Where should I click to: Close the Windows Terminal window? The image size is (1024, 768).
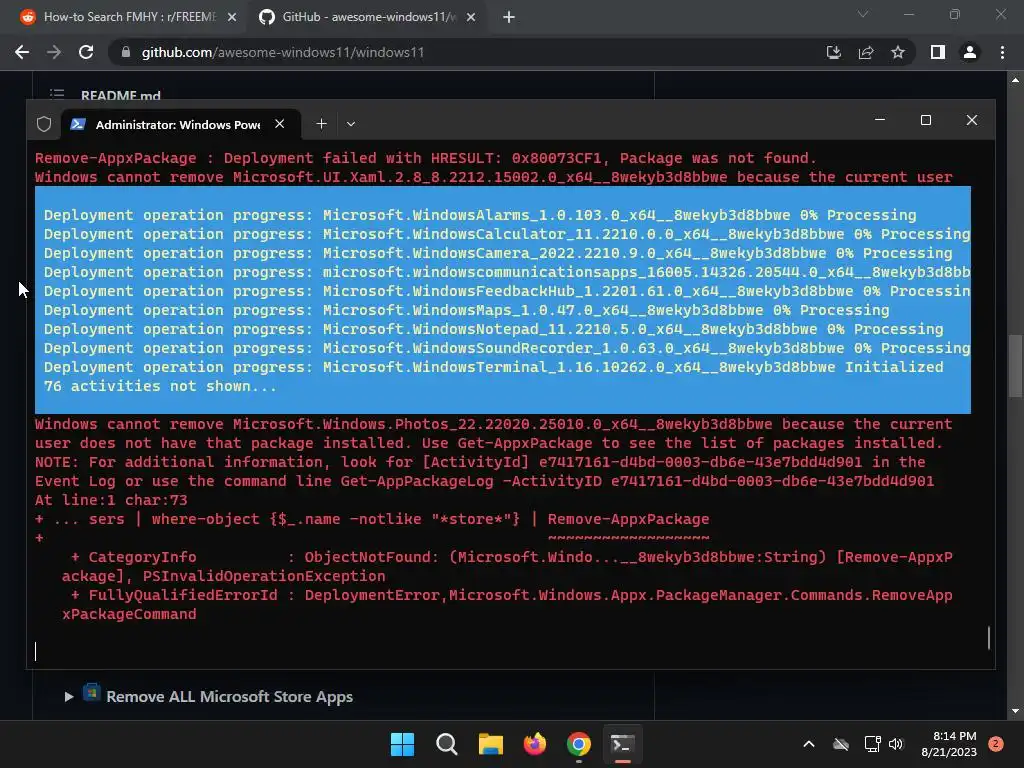(972, 120)
